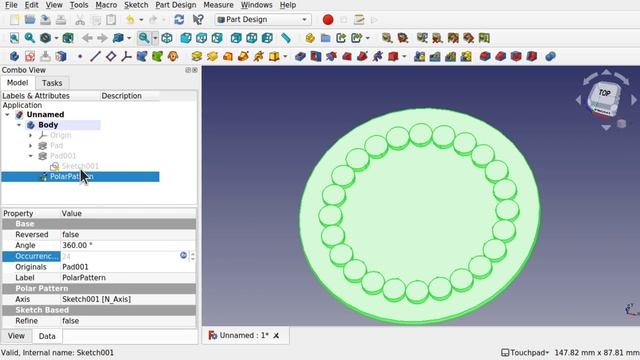Open a file with folder icon
This screenshot has width=640, height=360.
coord(30,20)
